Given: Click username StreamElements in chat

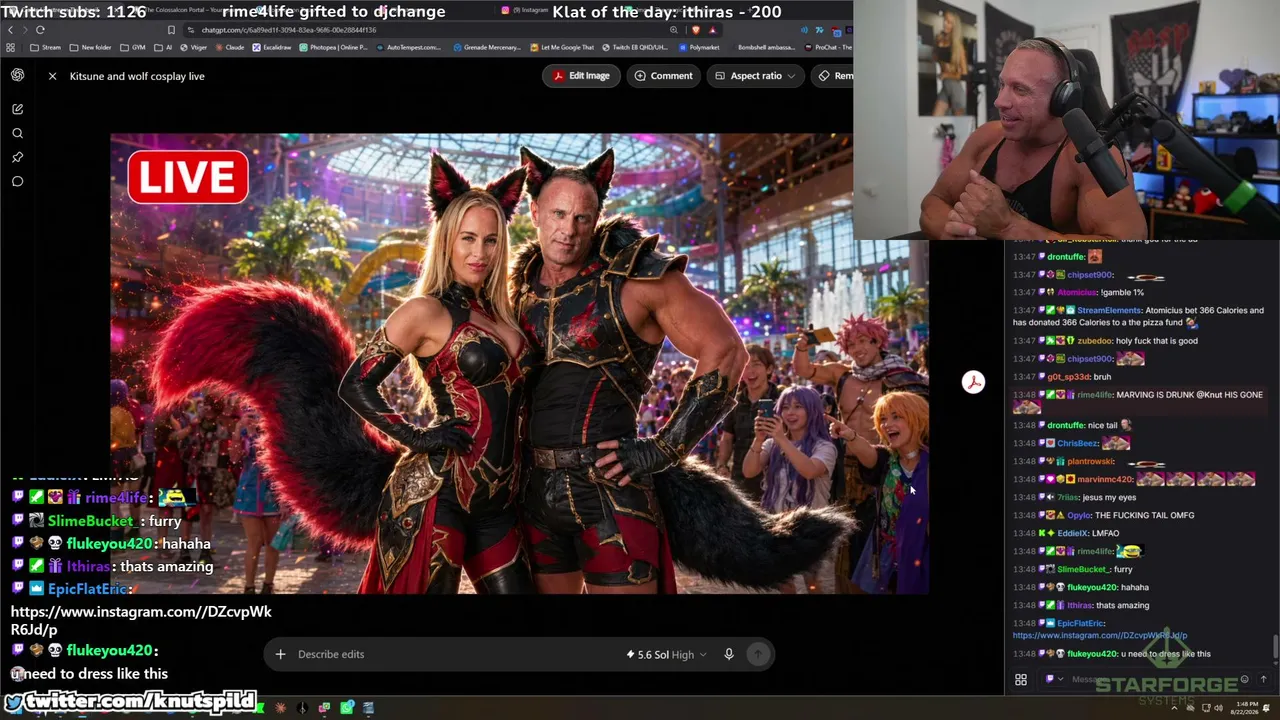Looking at the screenshot, I should 1109,310.
